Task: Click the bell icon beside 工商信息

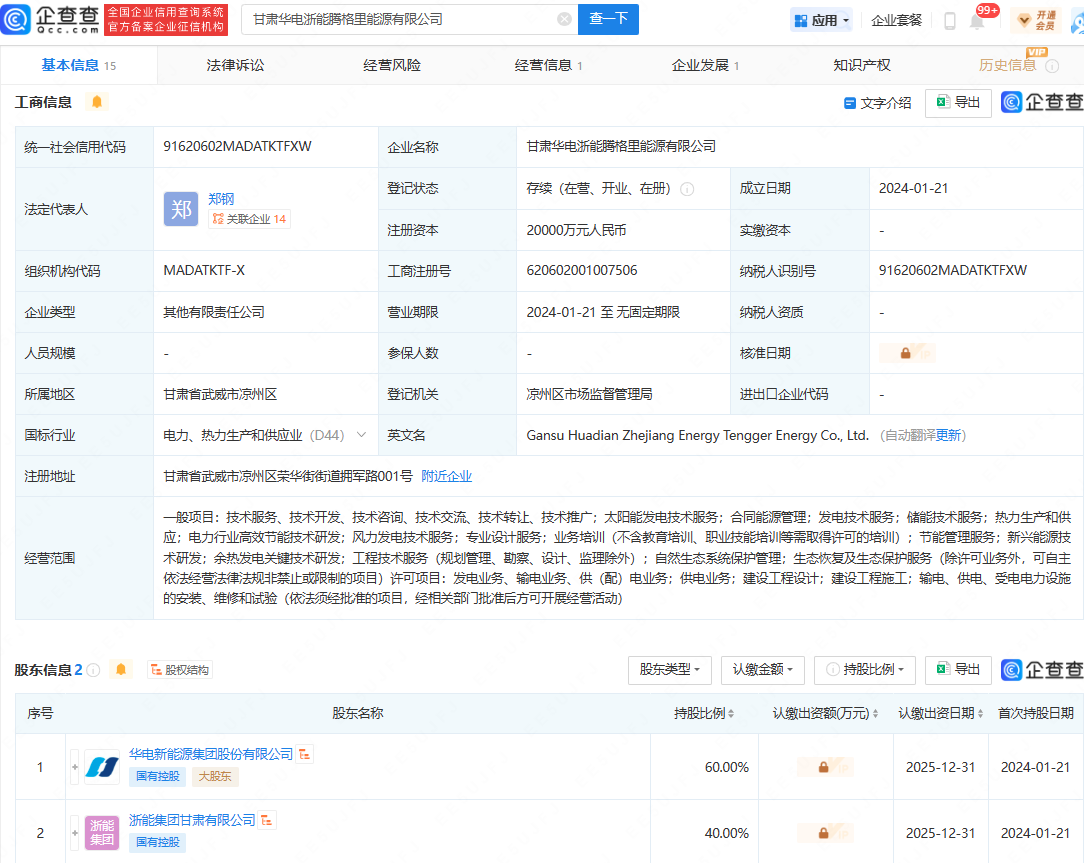Action: click(97, 102)
